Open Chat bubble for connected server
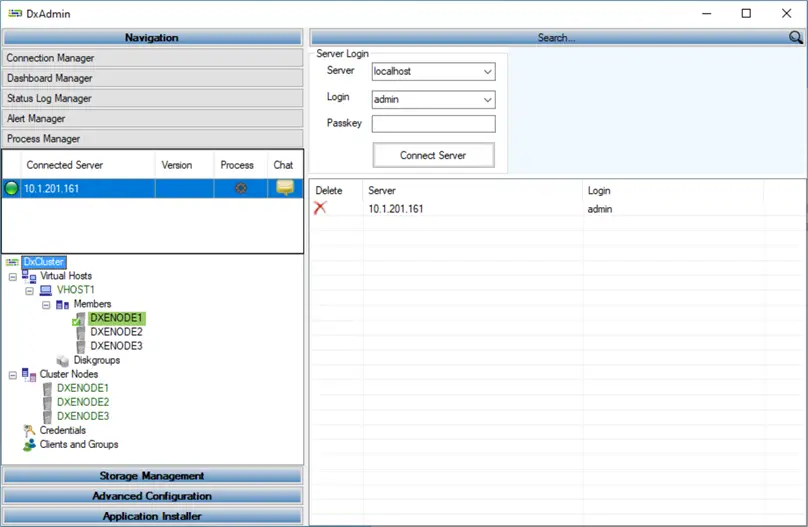The image size is (808, 527). (x=285, y=188)
